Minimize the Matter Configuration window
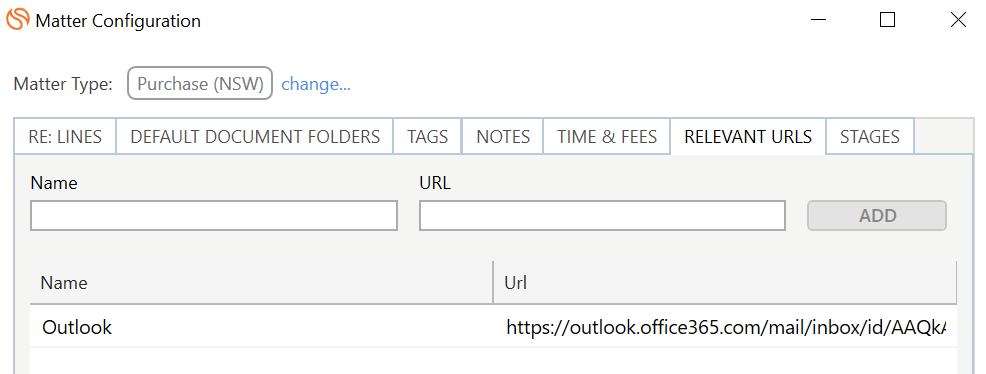 point(818,20)
